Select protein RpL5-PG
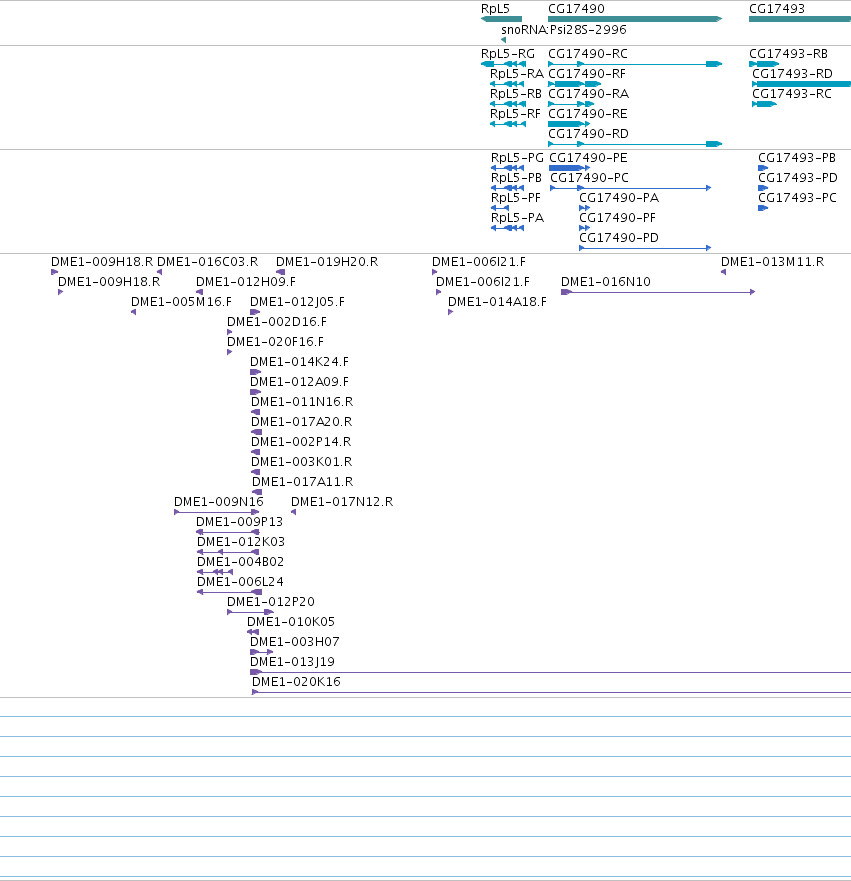This screenshot has width=851, height=881. (x=507, y=168)
